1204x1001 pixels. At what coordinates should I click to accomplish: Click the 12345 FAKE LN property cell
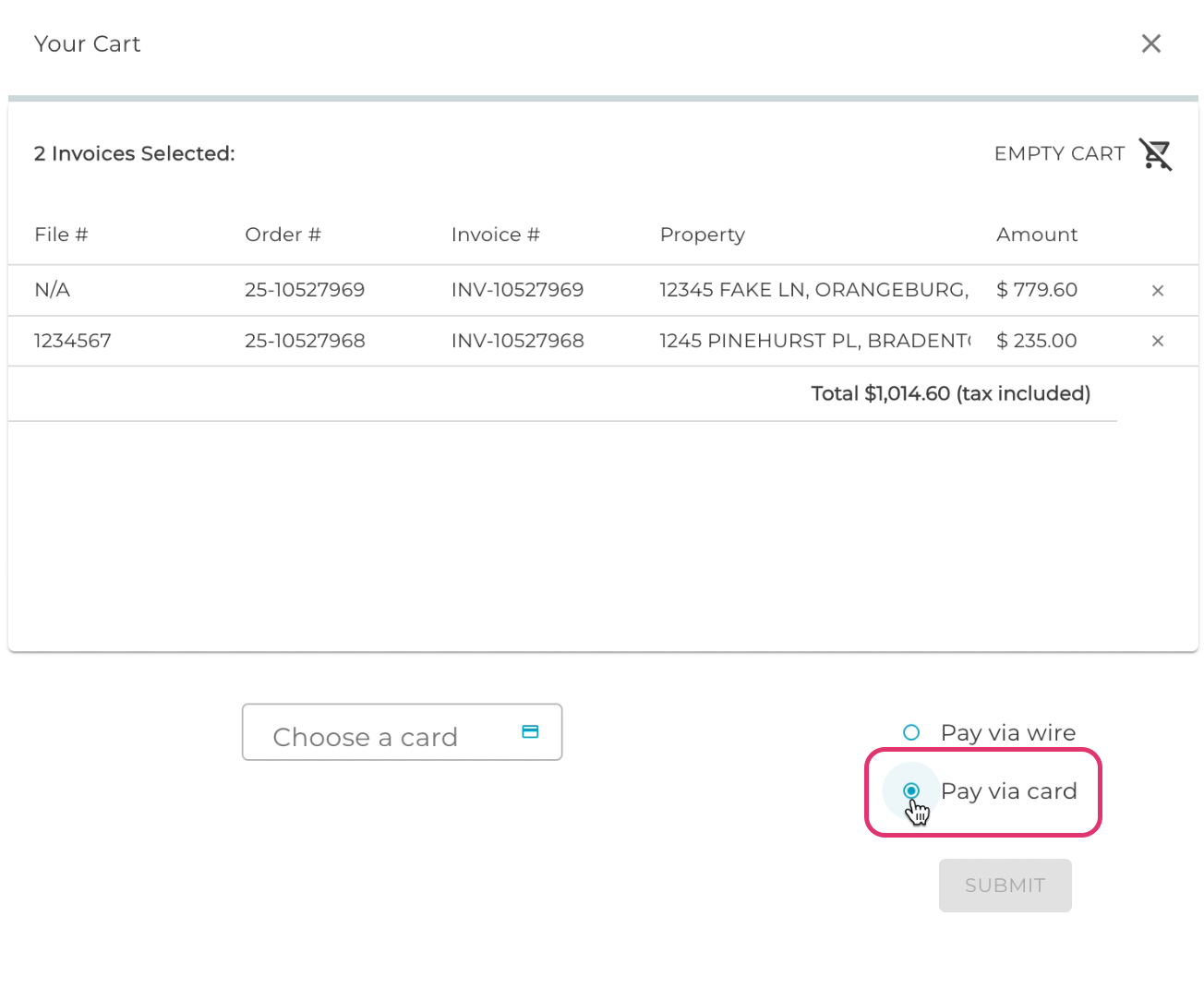813,290
